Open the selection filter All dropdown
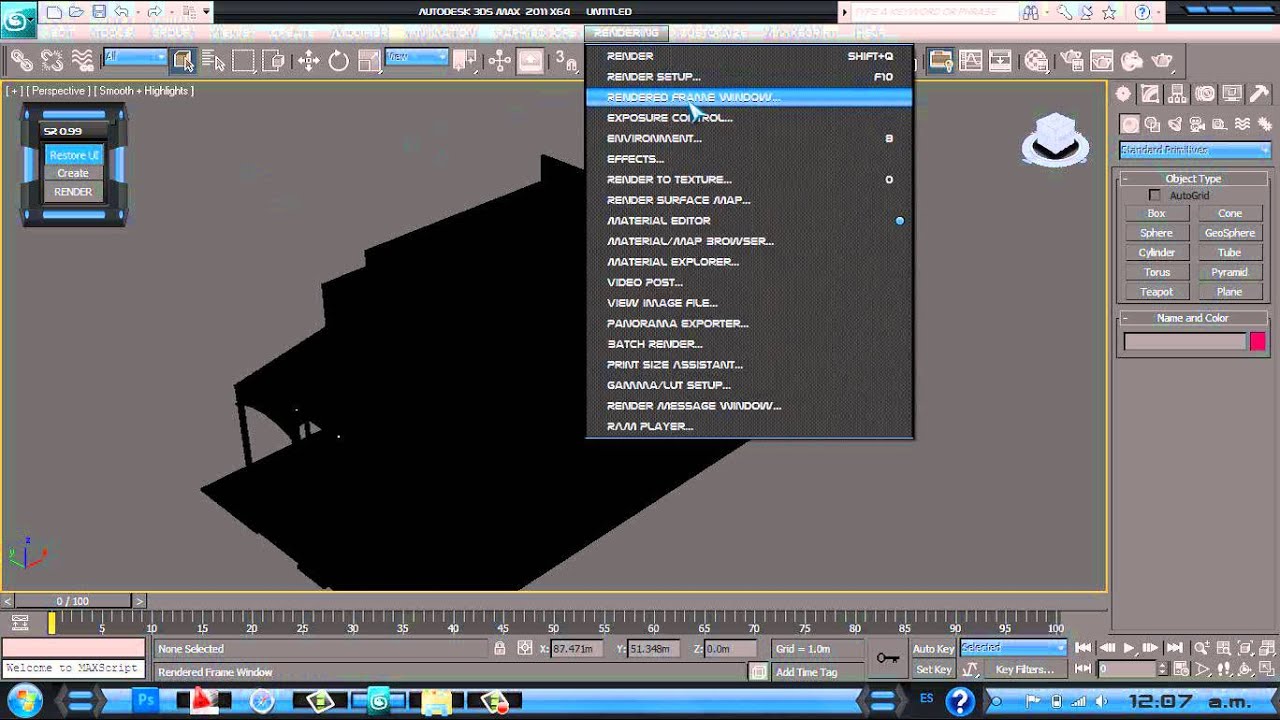Viewport: 1280px width, 720px height. [x=134, y=57]
